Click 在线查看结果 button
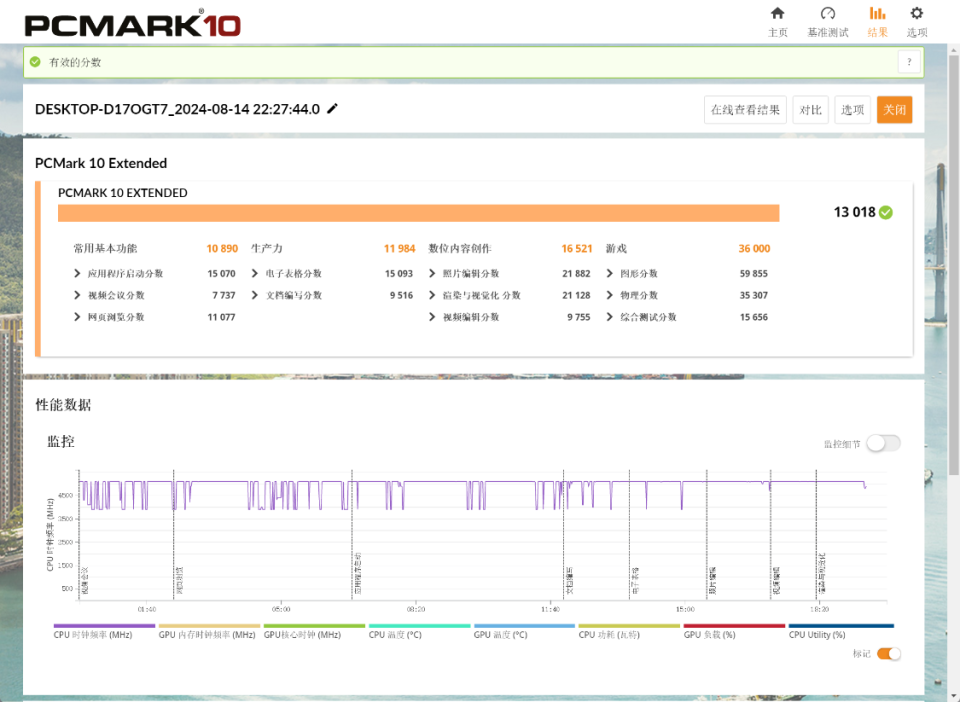This screenshot has height=702, width=960. pos(745,110)
